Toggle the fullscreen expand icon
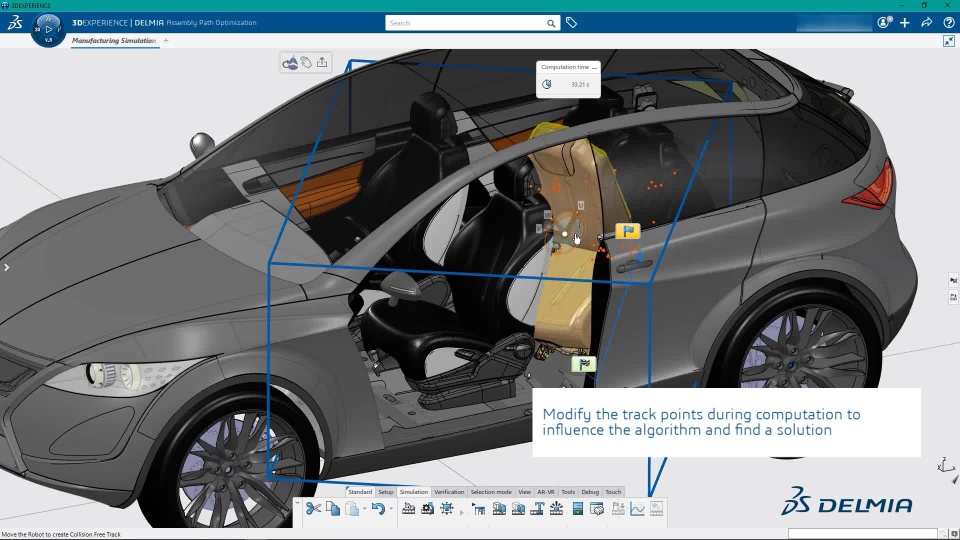This screenshot has width=960, height=540. (949, 41)
